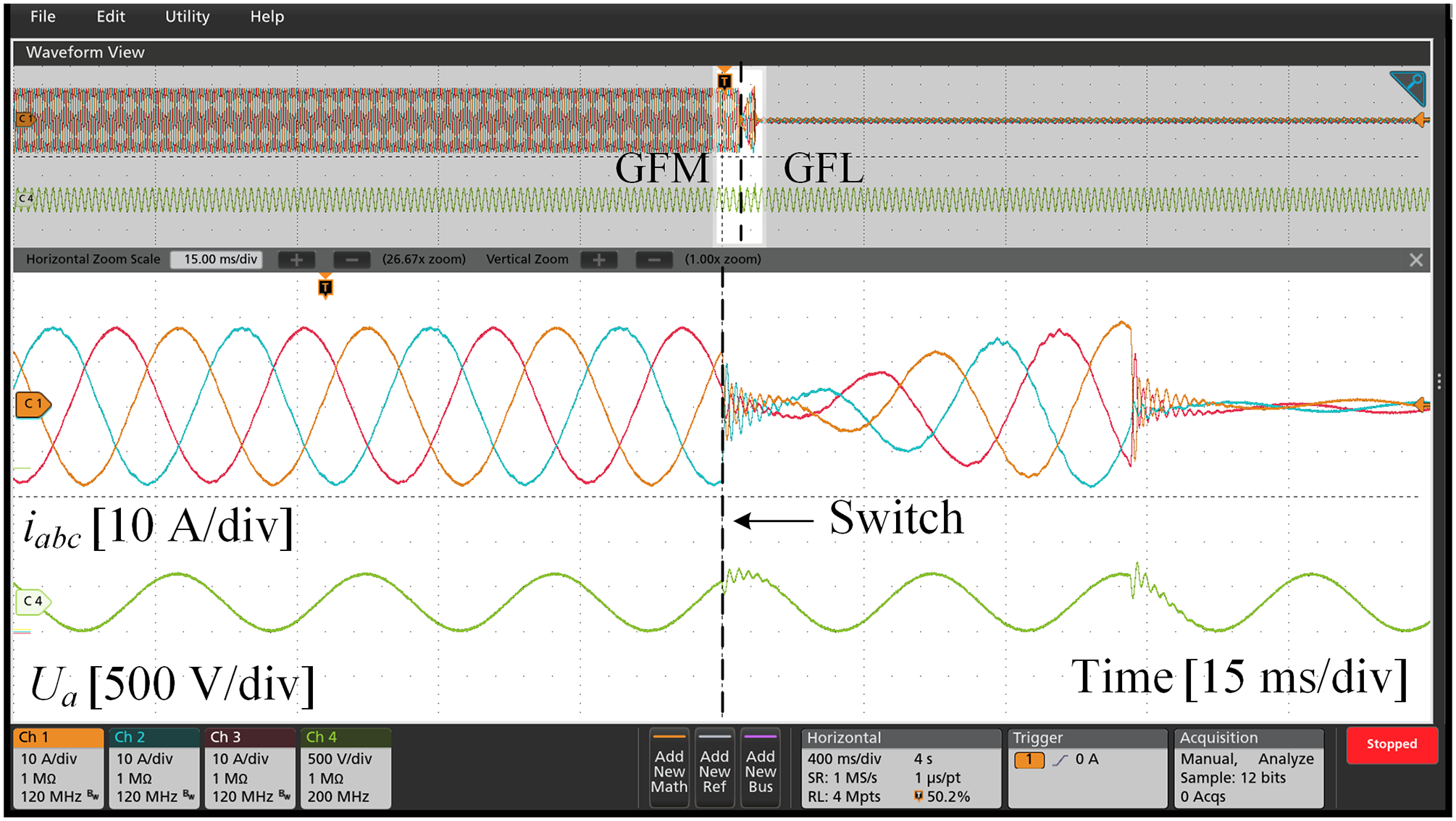This screenshot has width=1456, height=821.
Task: Open the Utility menu
Action: click(187, 17)
